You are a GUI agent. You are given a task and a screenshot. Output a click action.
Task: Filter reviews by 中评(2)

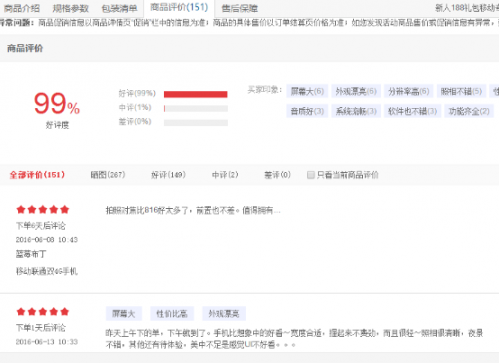click(x=225, y=175)
